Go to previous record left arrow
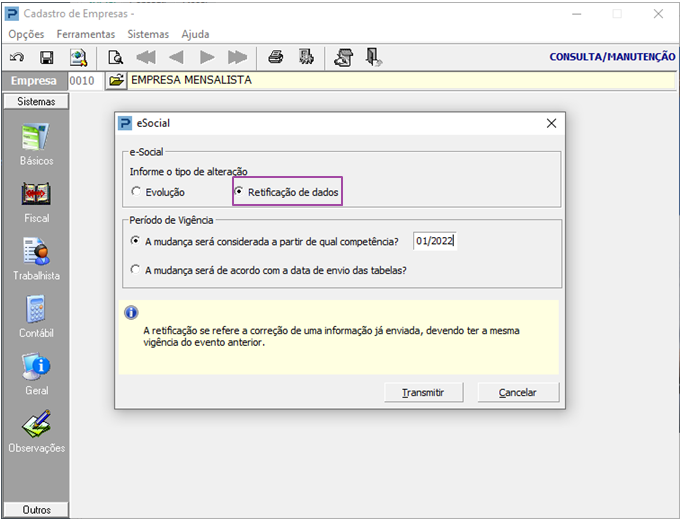Image resolution: width=684 pixels, height=523 pixels. (x=176, y=57)
